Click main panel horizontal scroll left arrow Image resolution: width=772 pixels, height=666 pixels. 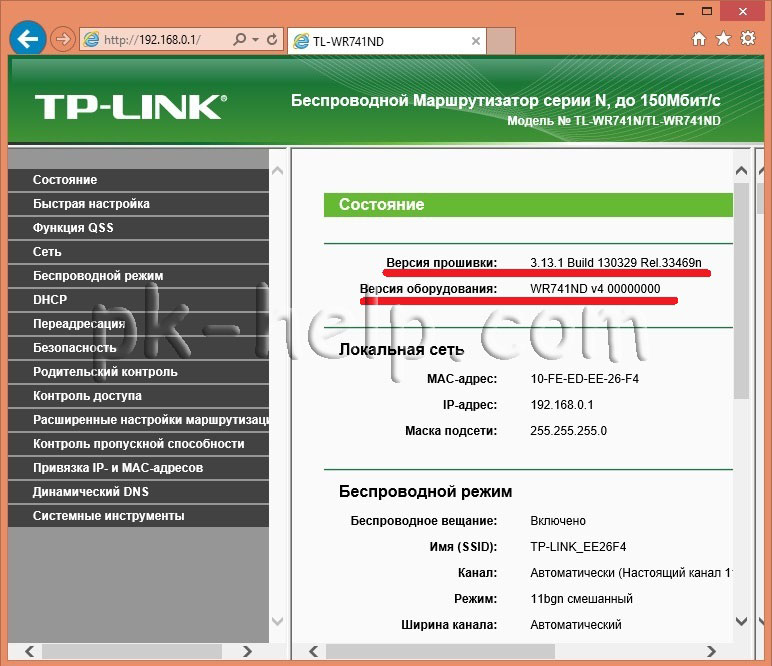(314, 651)
